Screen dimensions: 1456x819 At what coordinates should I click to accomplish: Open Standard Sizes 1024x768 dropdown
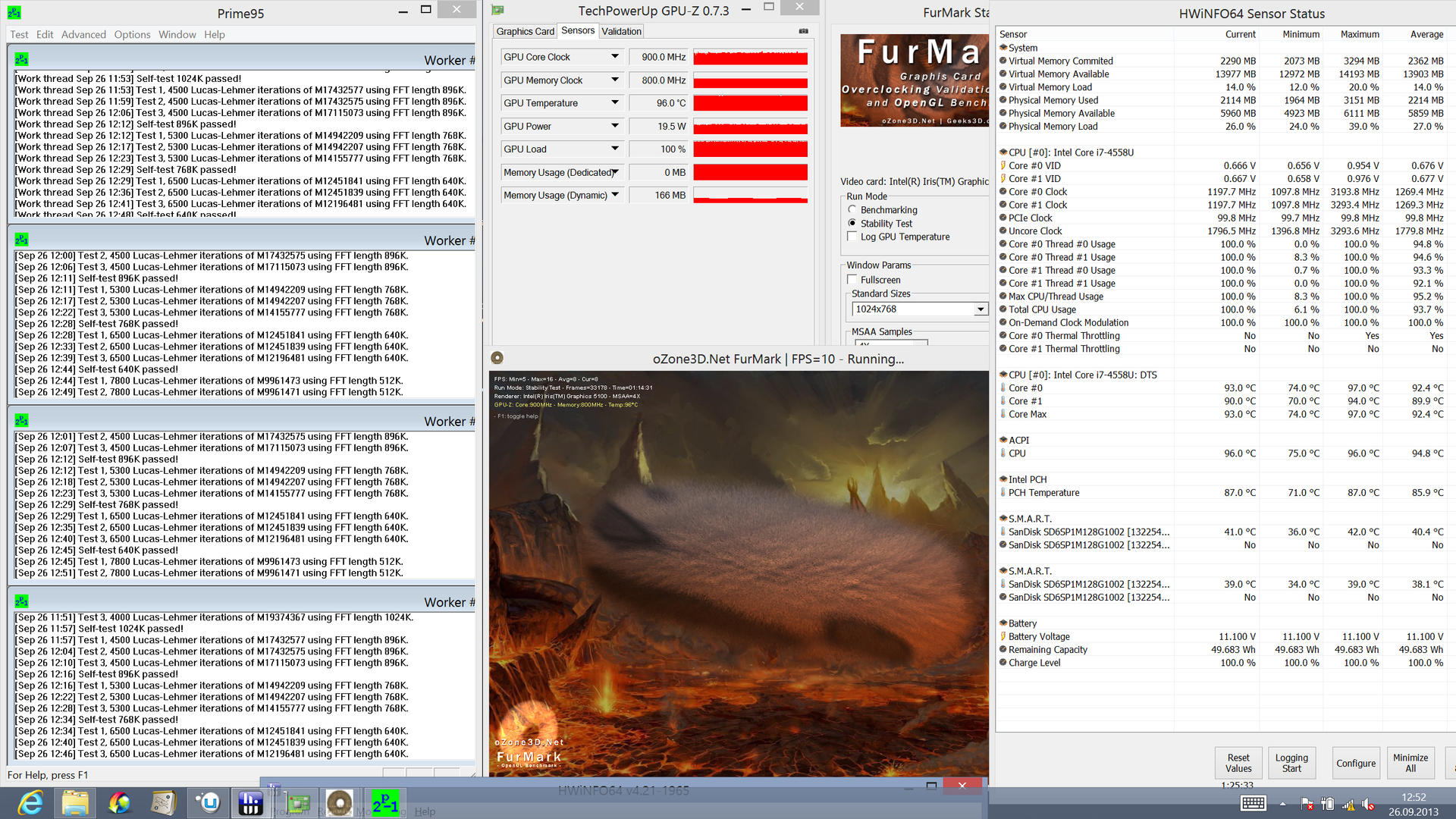pyautogui.click(x=981, y=309)
